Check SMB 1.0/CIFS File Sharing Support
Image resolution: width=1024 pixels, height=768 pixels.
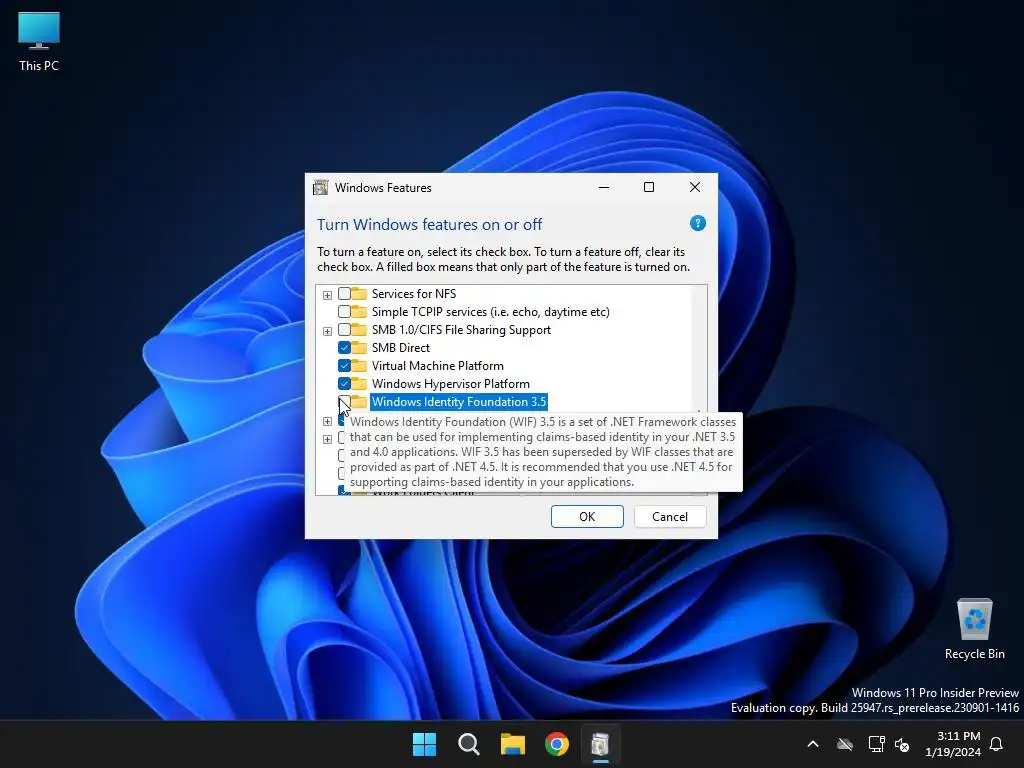pos(344,330)
